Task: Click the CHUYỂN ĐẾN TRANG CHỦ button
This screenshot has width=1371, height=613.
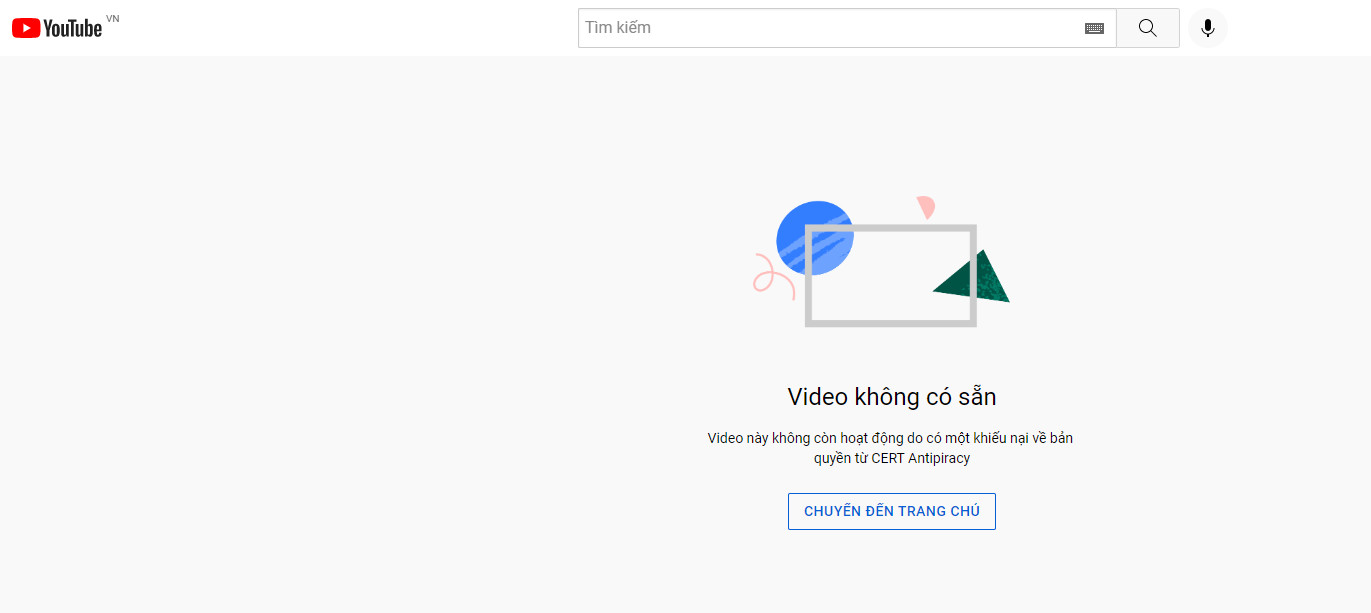Action: (892, 511)
